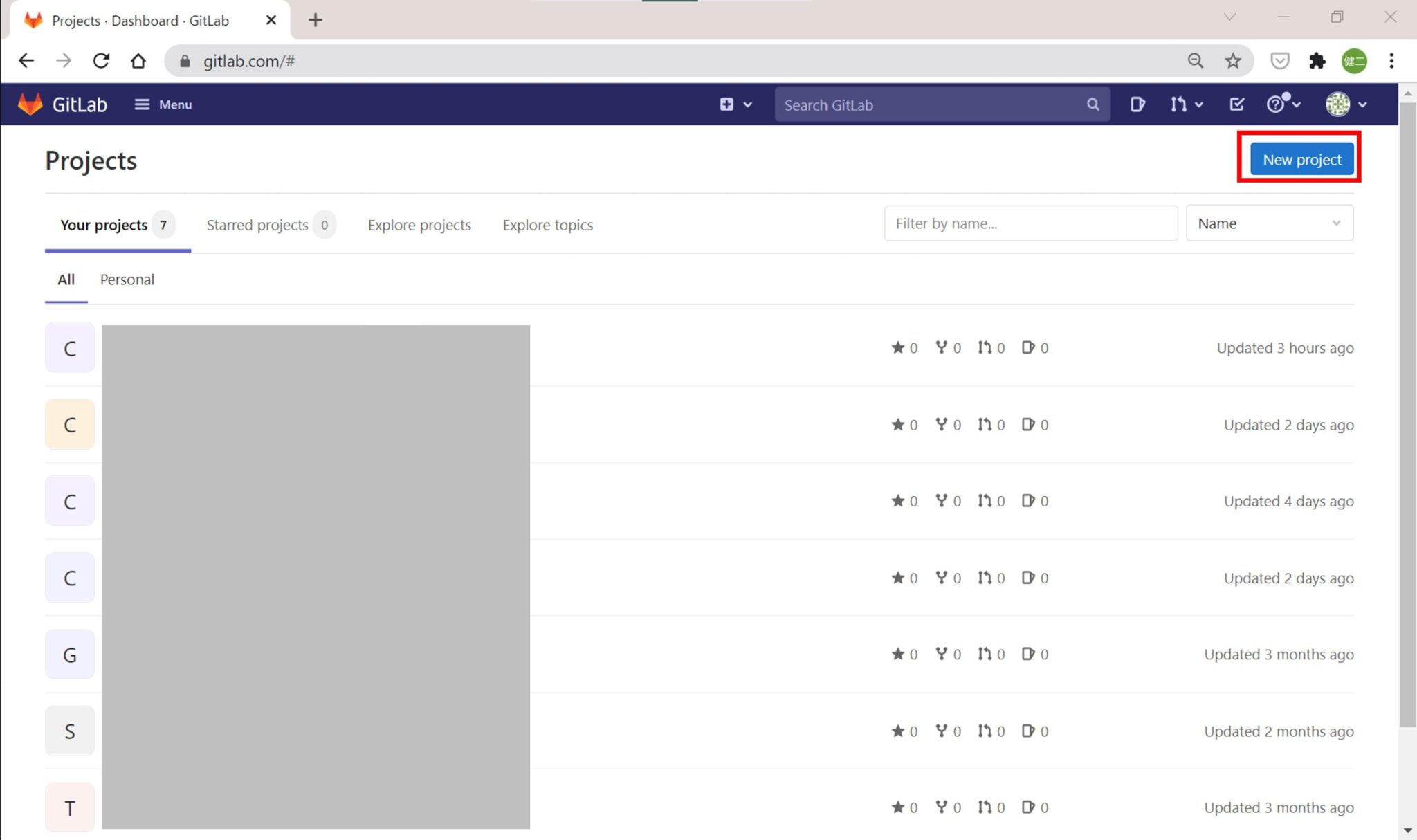The height and width of the screenshot is (840, 1417).
Task: Open the Merge requests icon
Action: [x=1180, y=104]
